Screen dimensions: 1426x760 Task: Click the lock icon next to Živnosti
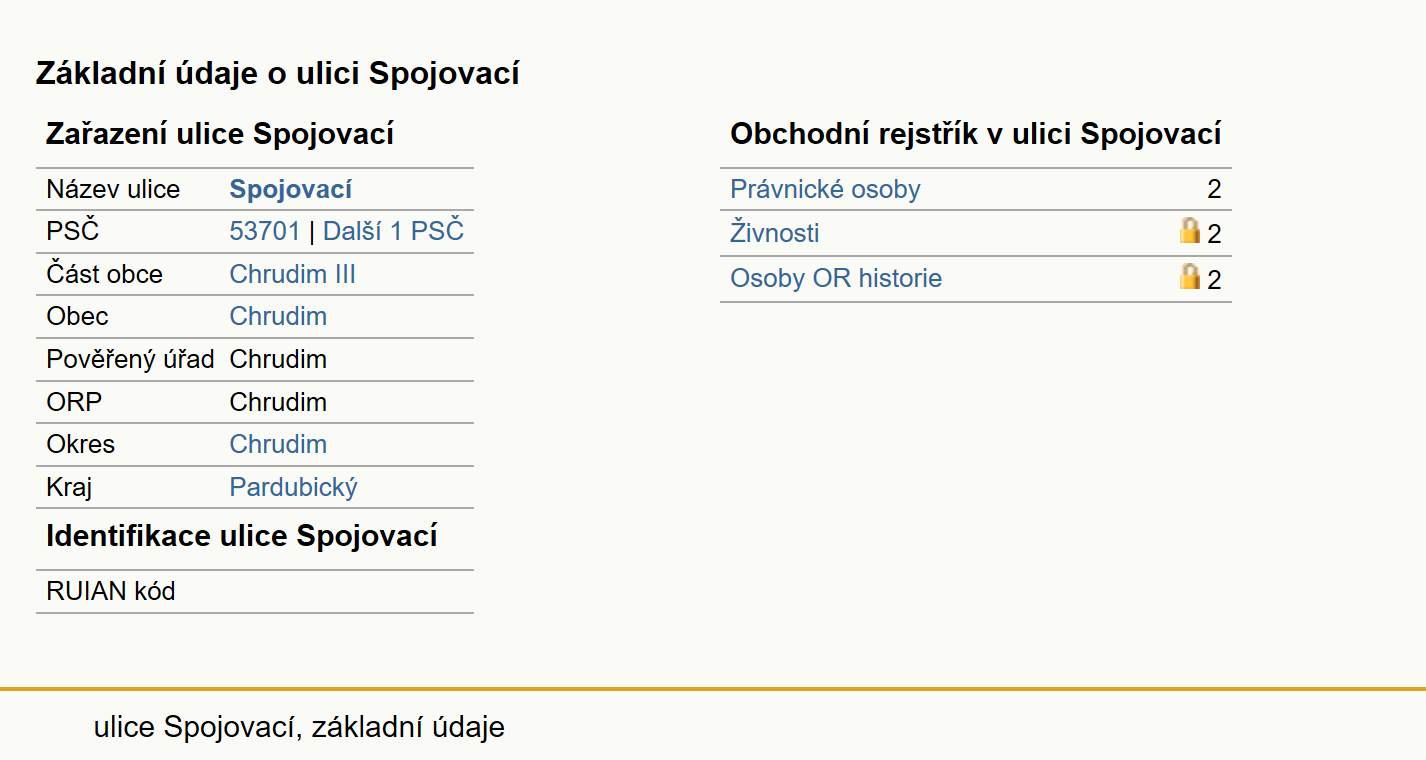[1189, 231]
